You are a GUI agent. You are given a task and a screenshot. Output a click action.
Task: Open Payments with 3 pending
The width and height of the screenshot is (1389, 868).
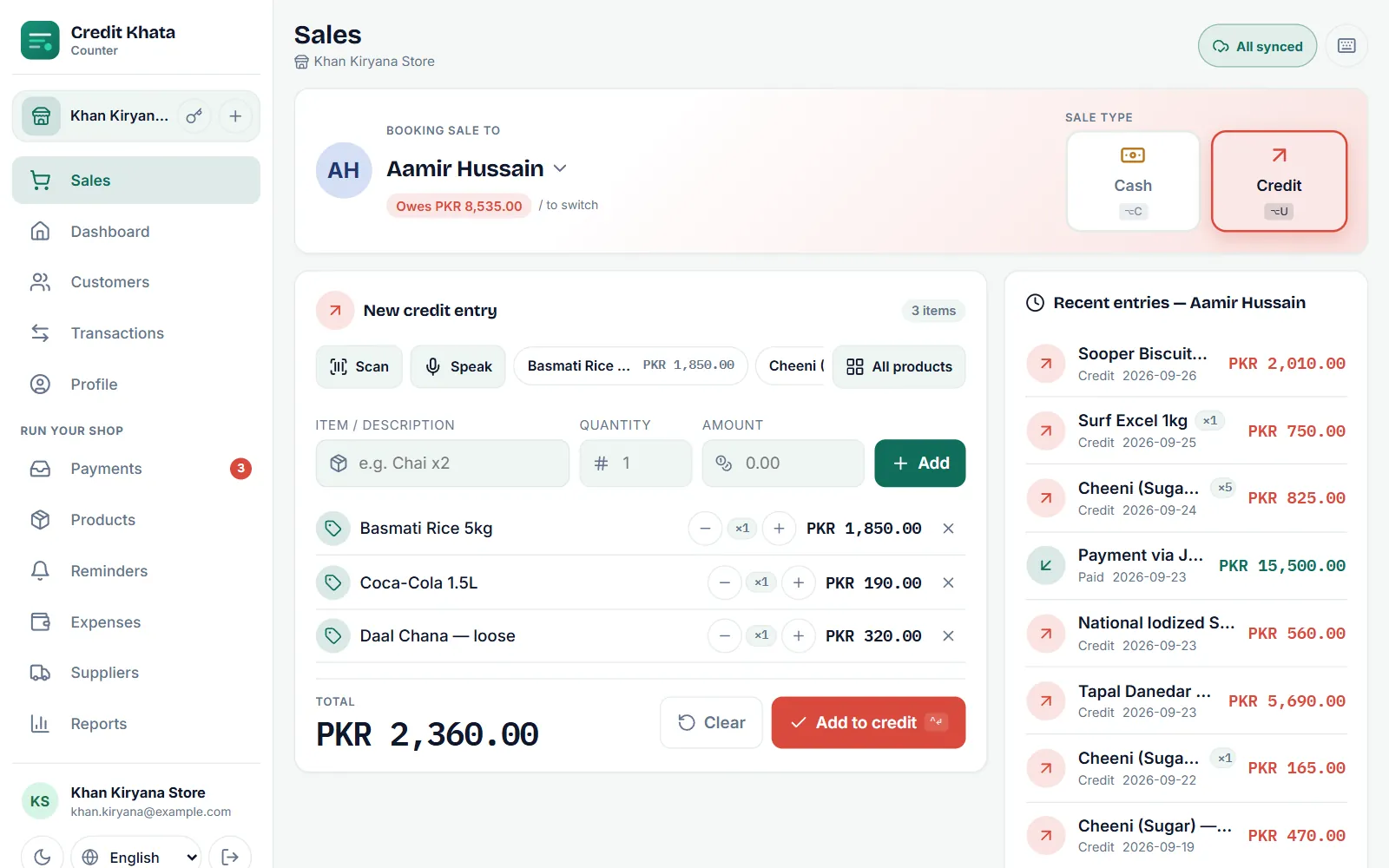136,469
